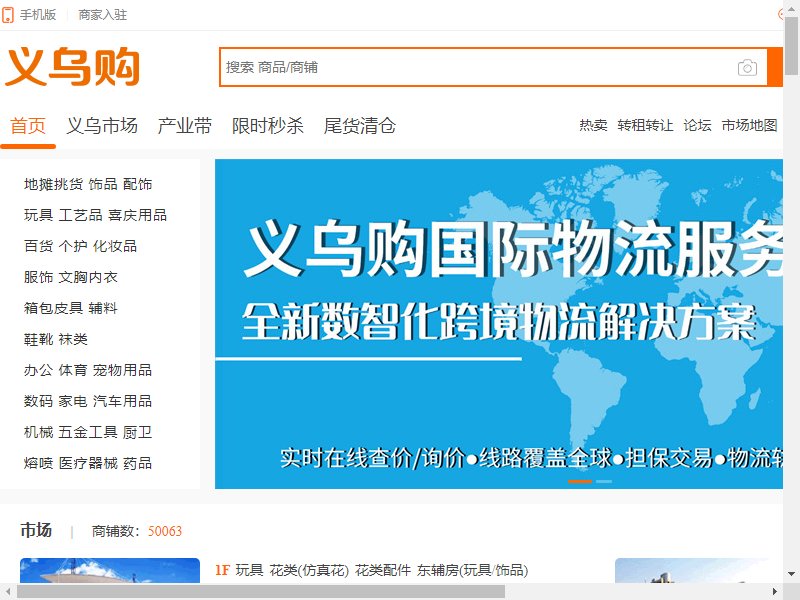
Task: Choose the 个护 personal care category
Action: click(73, 246)
